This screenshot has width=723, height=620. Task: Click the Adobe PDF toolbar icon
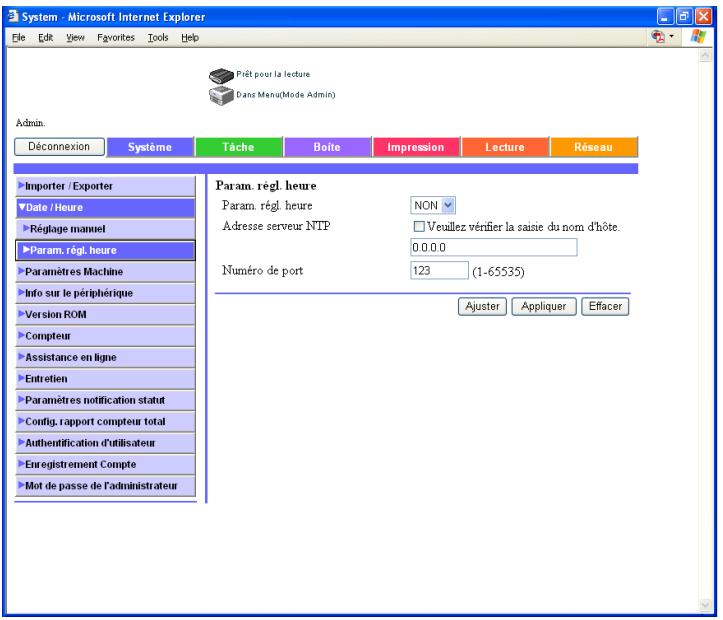pyautogui.click(x=658, y=36)
